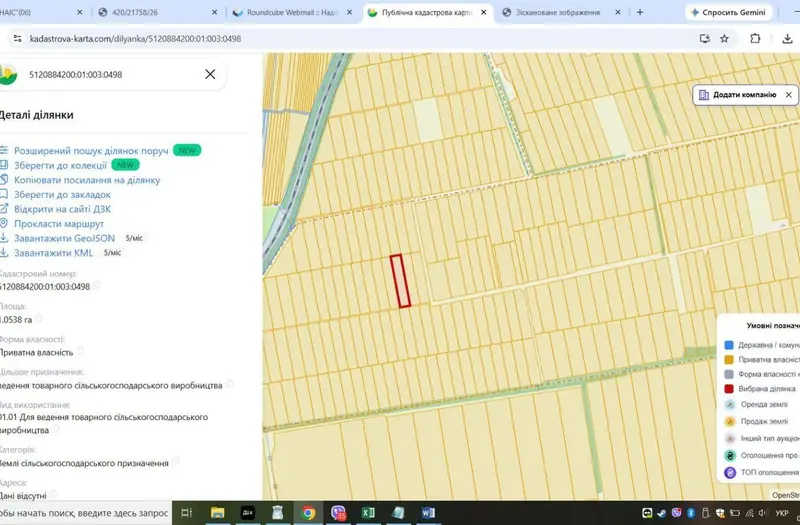Open site information icon in address bar
Image resolution: width=800 pixels, height=525 pixels.
(x=17, y=39)
